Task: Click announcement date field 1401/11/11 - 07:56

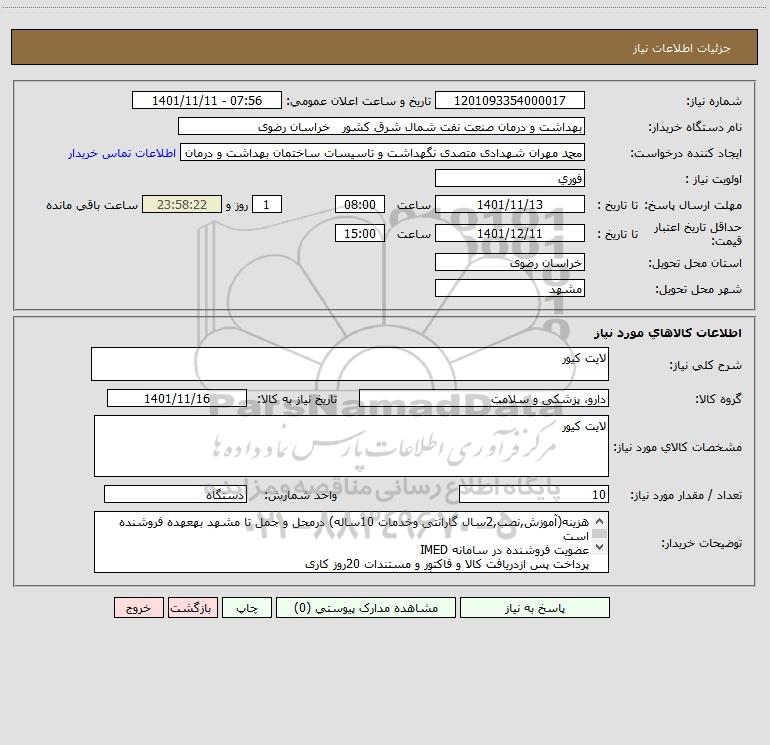Action: 207,100
